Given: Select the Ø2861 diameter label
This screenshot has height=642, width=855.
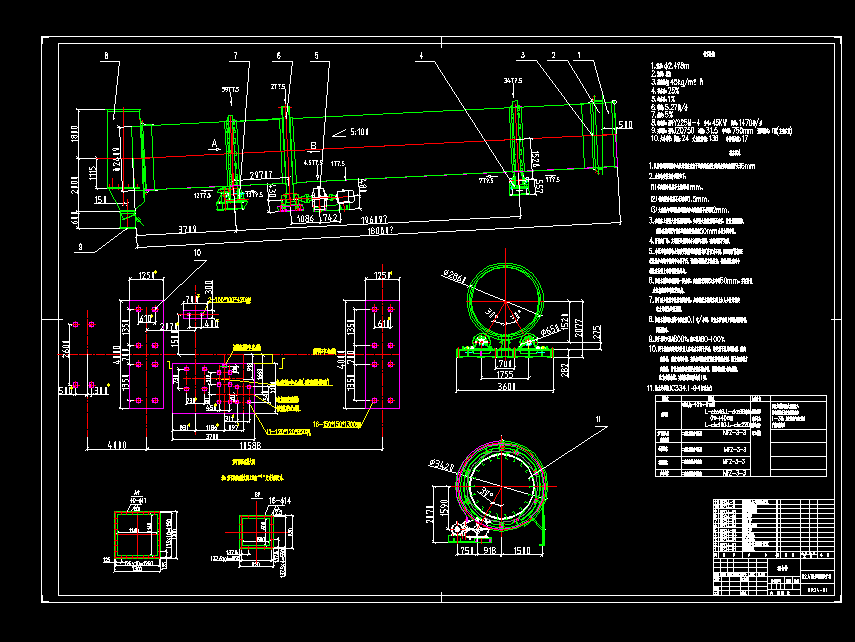Looking at the screenshot, I should click(455, 277).
